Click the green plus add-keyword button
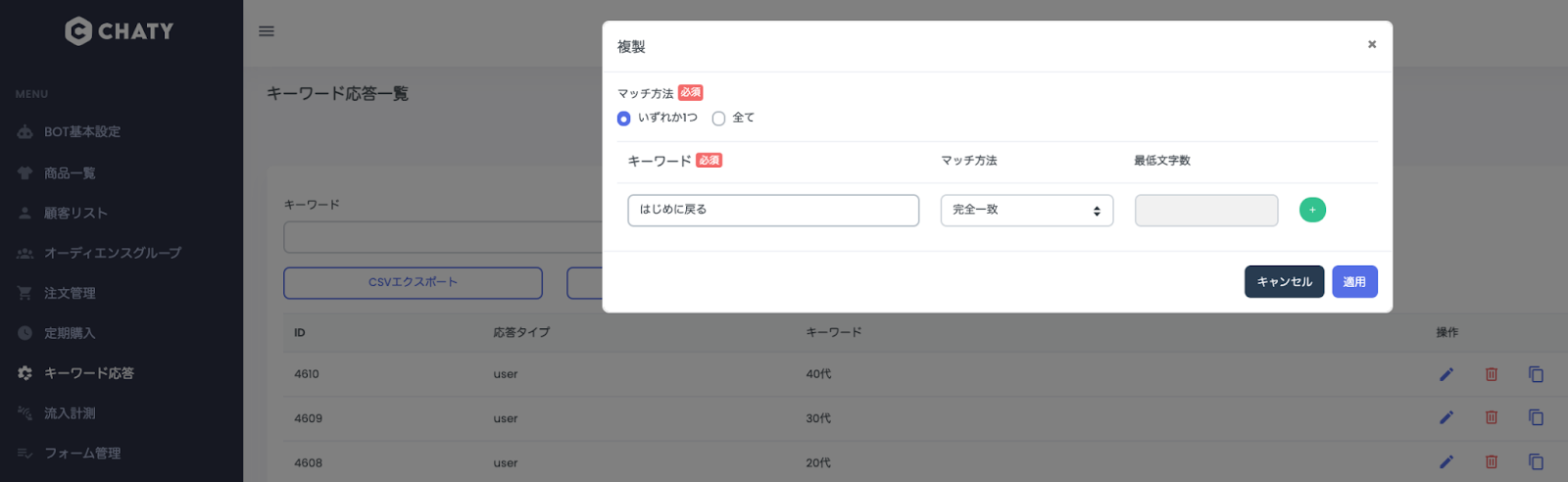1568x482 pixels. (x=1312, y=210)
